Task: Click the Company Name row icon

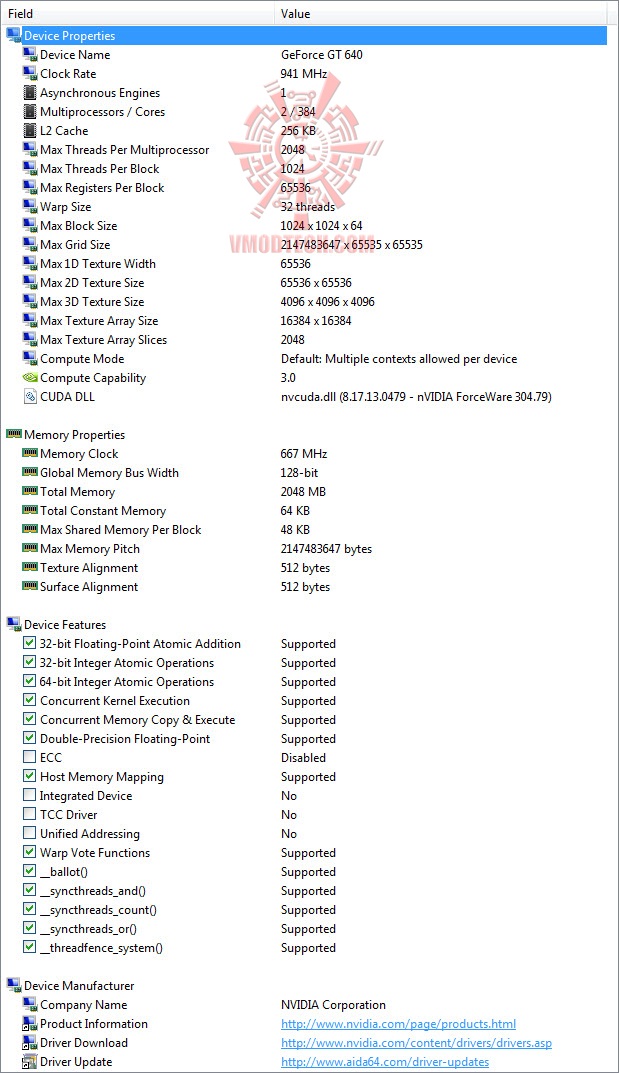Action: pyautogui.click(x=29, y=1004)
